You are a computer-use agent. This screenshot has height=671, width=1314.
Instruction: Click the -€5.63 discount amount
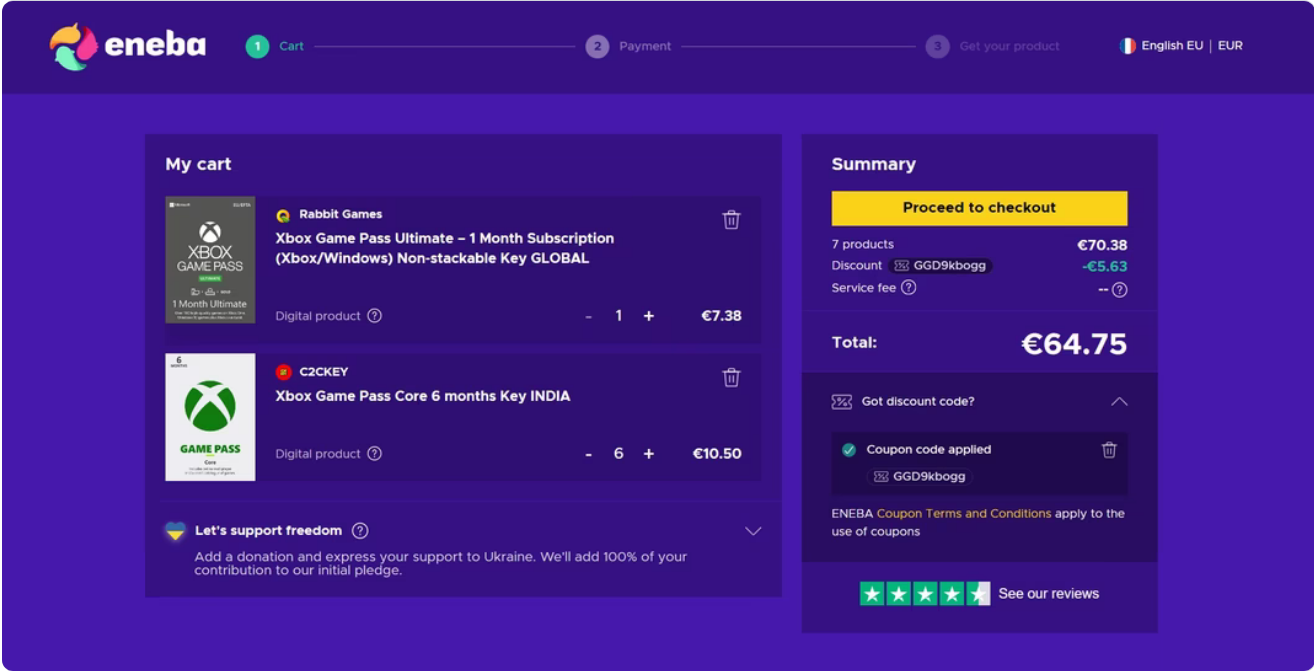1104,266
